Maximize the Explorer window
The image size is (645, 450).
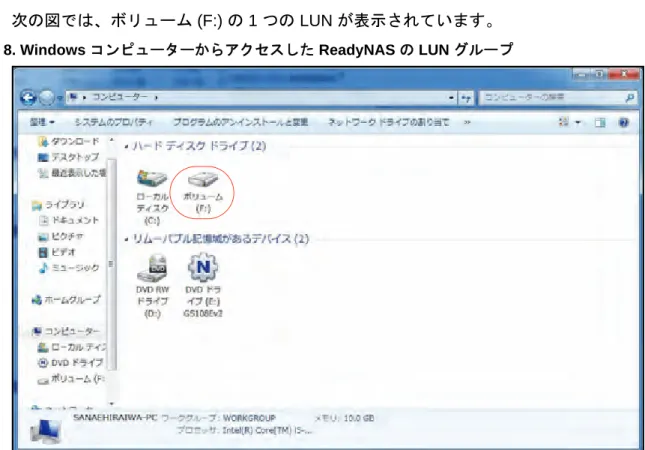click(x=599, y=74)
